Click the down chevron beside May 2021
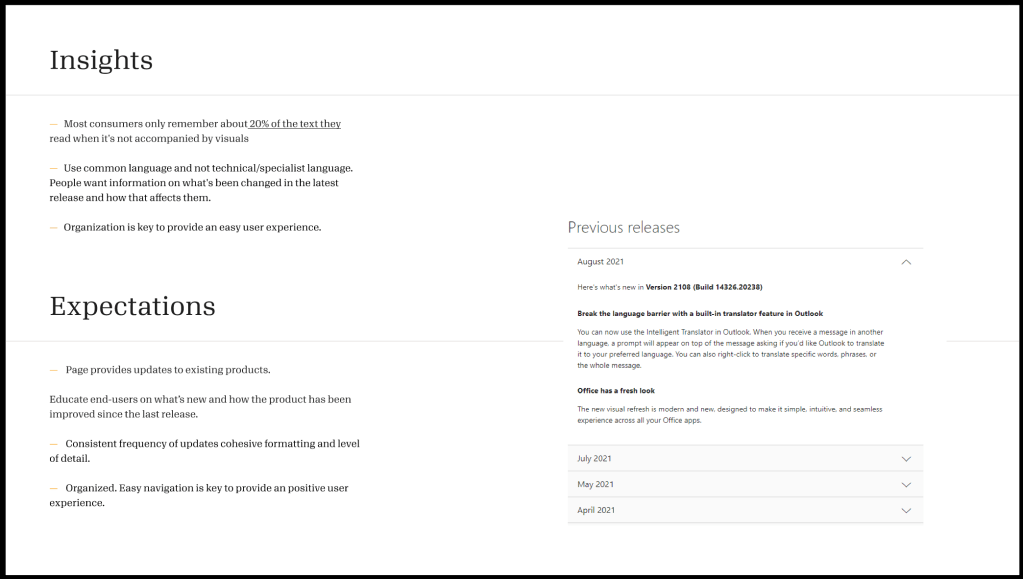This screenshot has height=579, width=1023. 906,485
